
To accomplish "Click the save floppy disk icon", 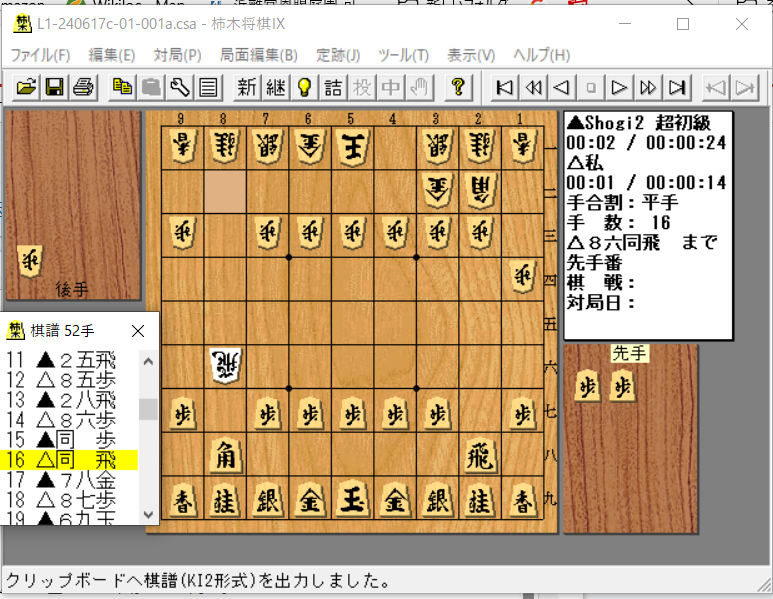I will pos(54,87).
